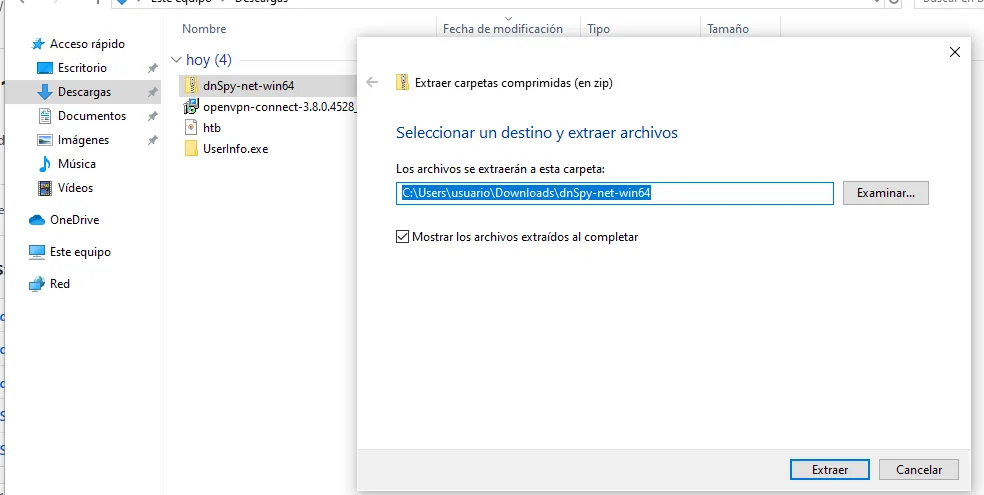Select Descargas in the navigation pane
Screen dimensions: 984x495
point(84,92)
